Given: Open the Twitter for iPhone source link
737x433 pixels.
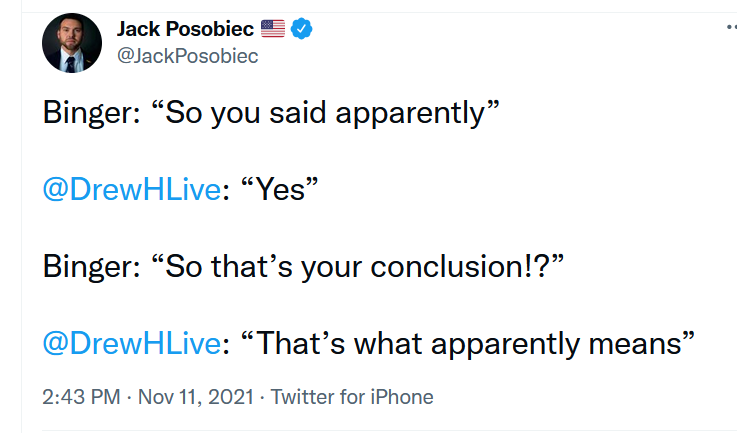Looking at the screenshot, I should [x=352, y=397].
